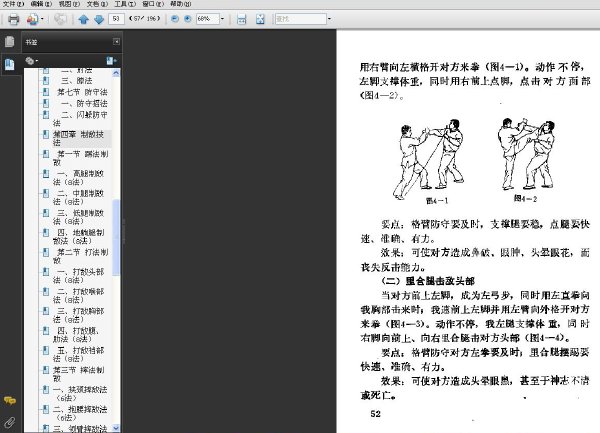Click the fit-width scrolling mode icon
This screenshot has width=600, height=433.
point(241,19)
